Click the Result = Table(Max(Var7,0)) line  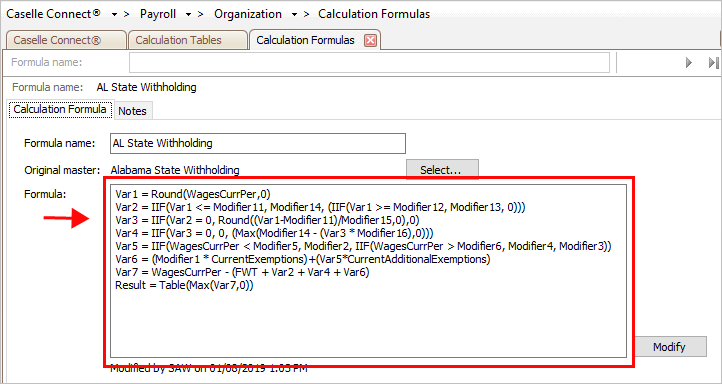185,285
